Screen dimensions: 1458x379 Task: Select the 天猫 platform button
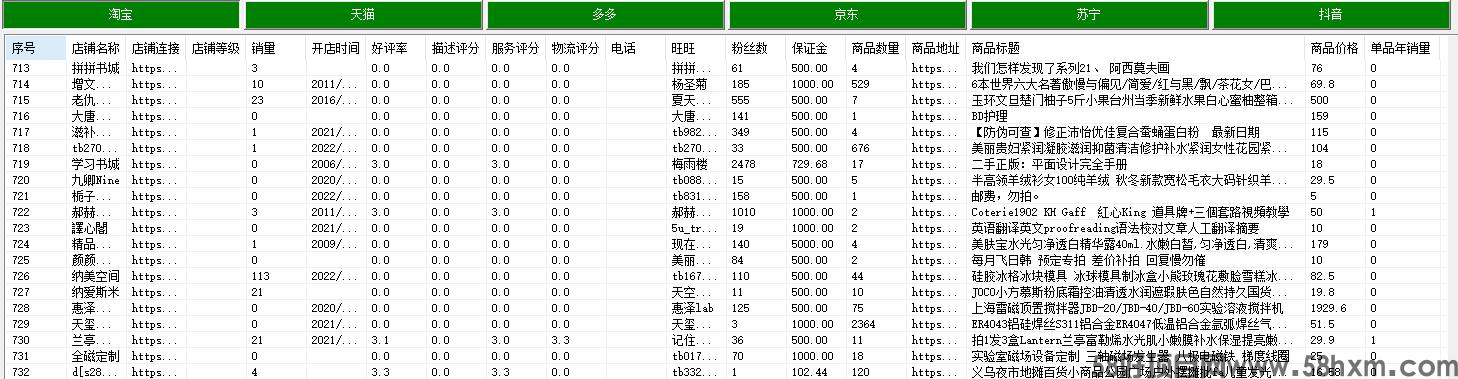[363, 15]
